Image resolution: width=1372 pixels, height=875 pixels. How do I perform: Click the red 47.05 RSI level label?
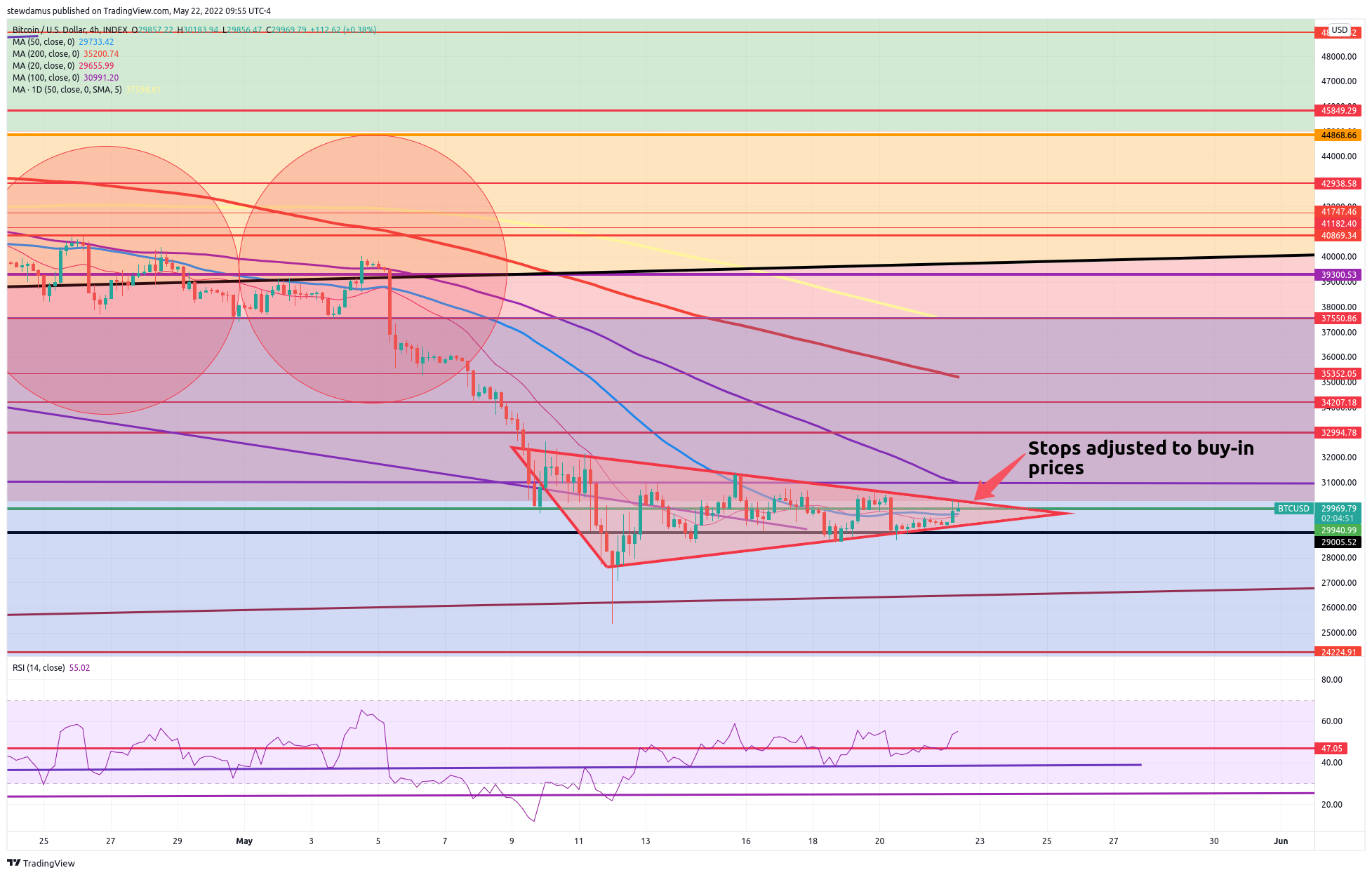(x=1331, y=749)
